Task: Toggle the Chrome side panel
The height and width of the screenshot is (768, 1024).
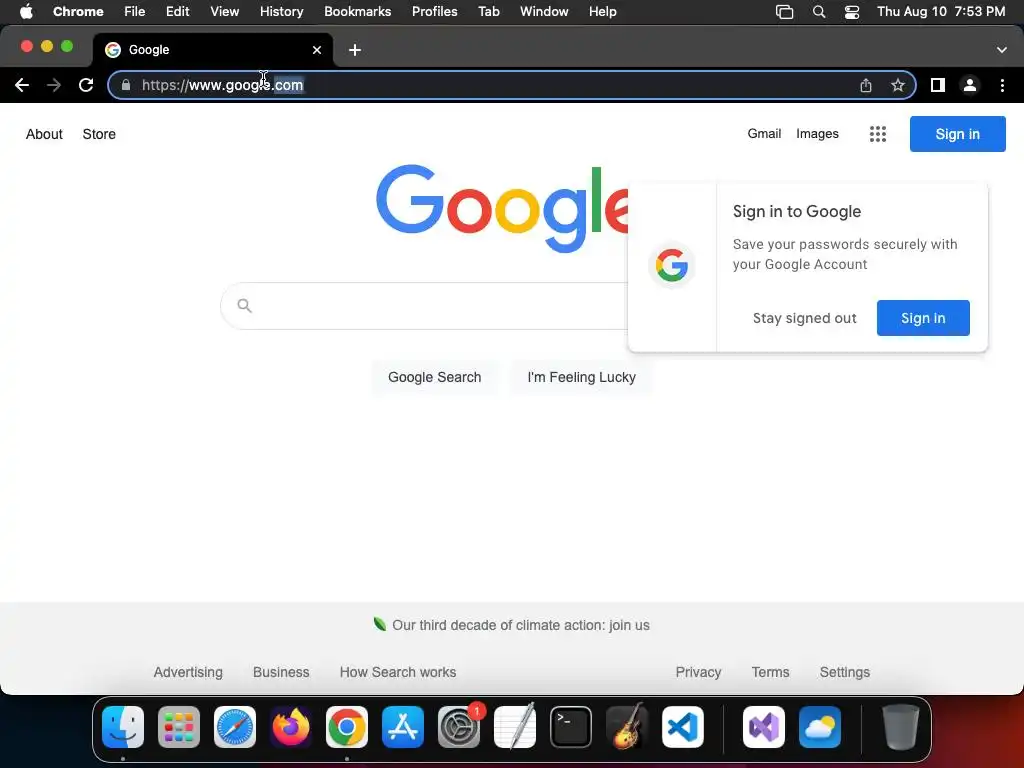Action: (x=938, y=85)
